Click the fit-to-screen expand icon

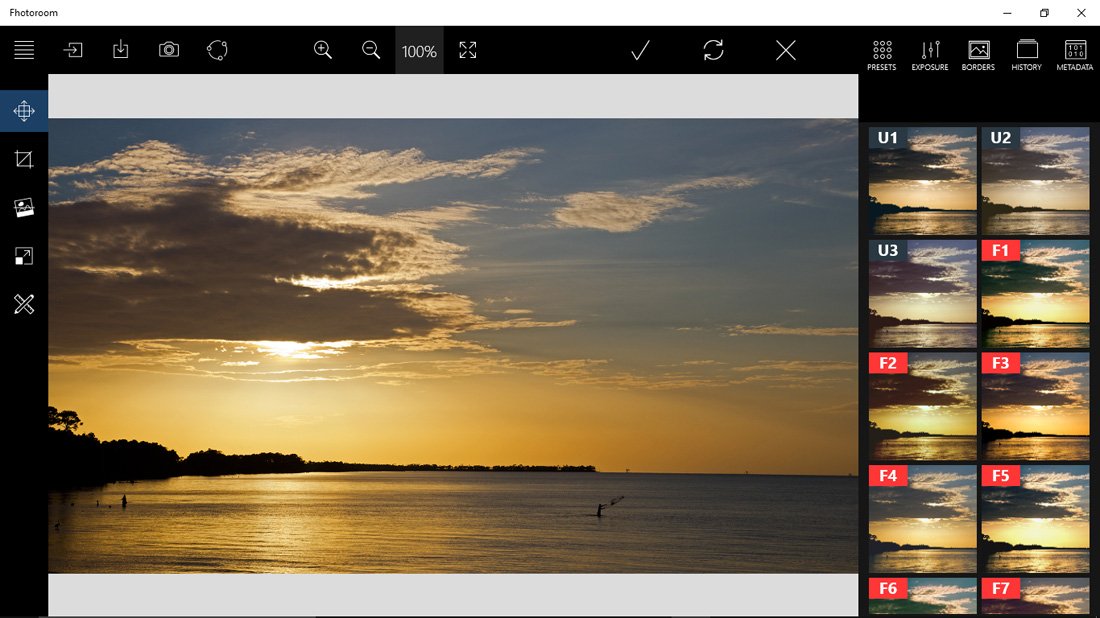coord(468,50)
